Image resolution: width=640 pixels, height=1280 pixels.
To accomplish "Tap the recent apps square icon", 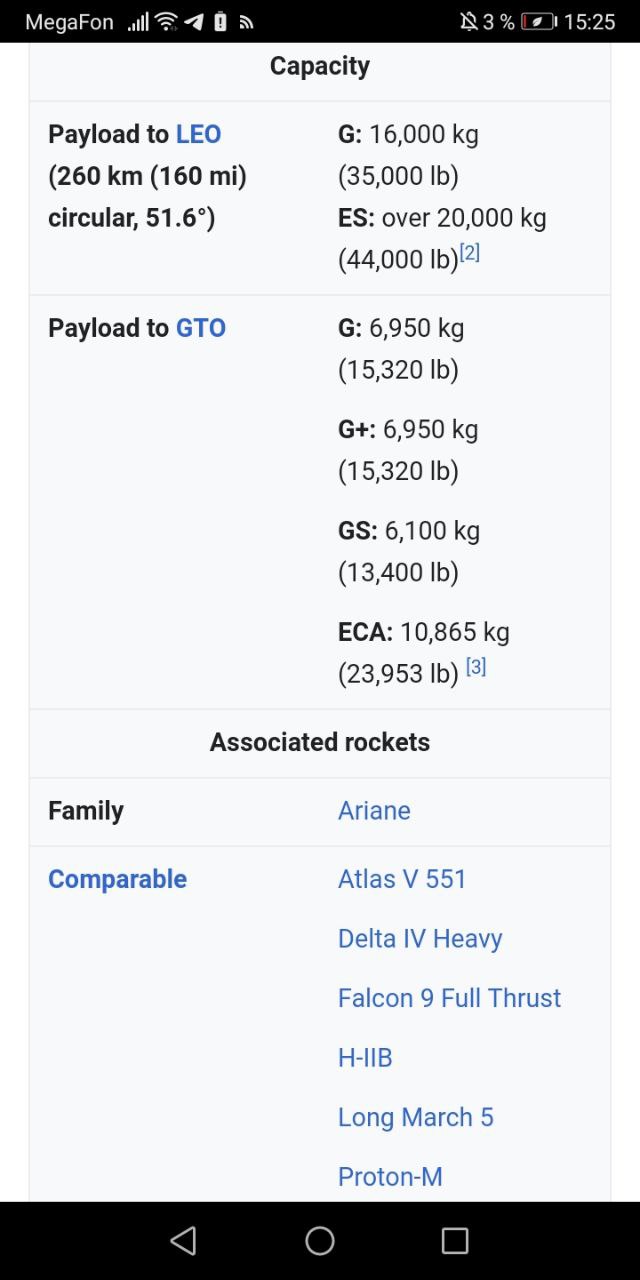I will click(x=455, y=1241).
